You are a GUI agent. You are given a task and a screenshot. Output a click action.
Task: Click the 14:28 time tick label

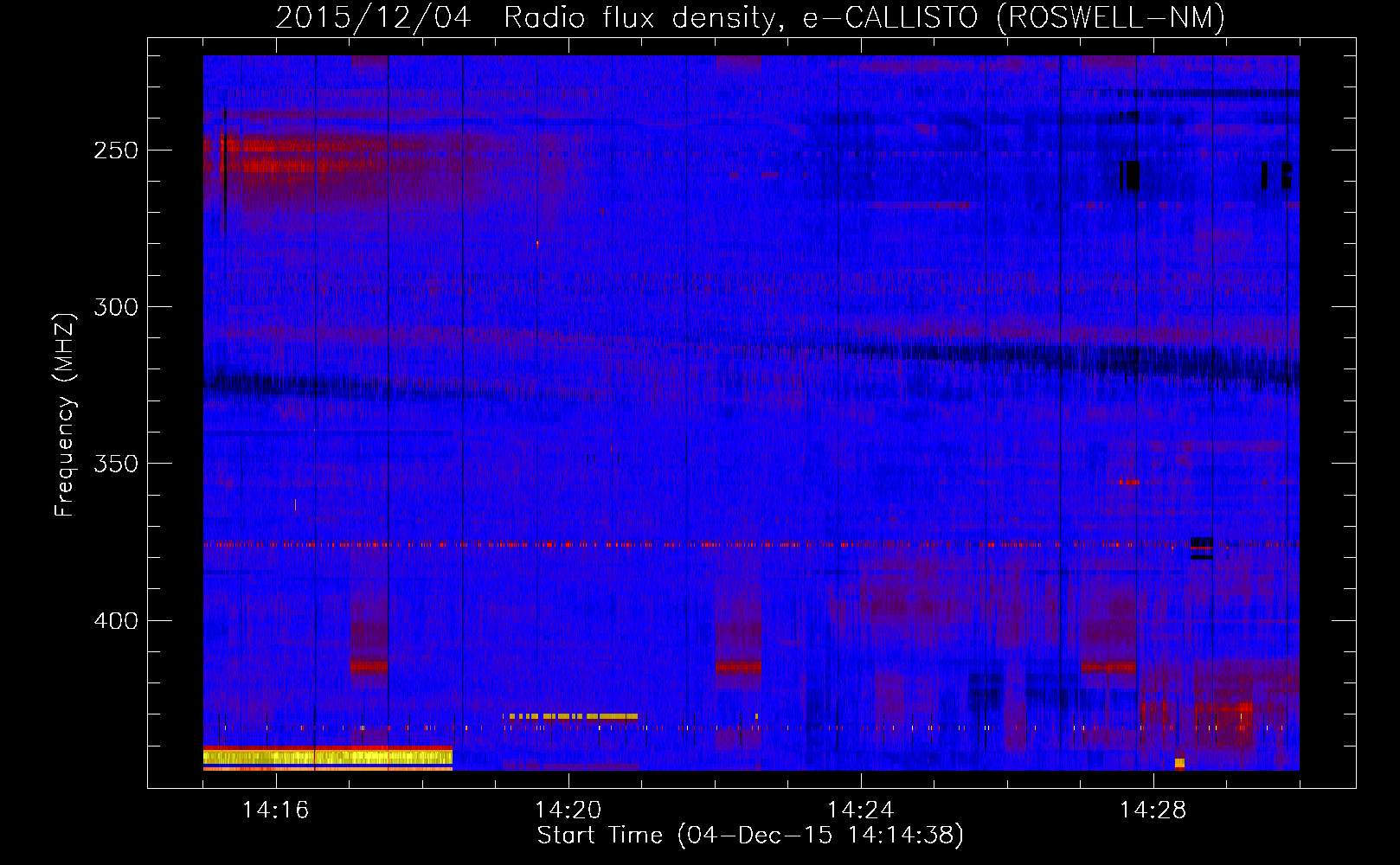coord(1153,810)
